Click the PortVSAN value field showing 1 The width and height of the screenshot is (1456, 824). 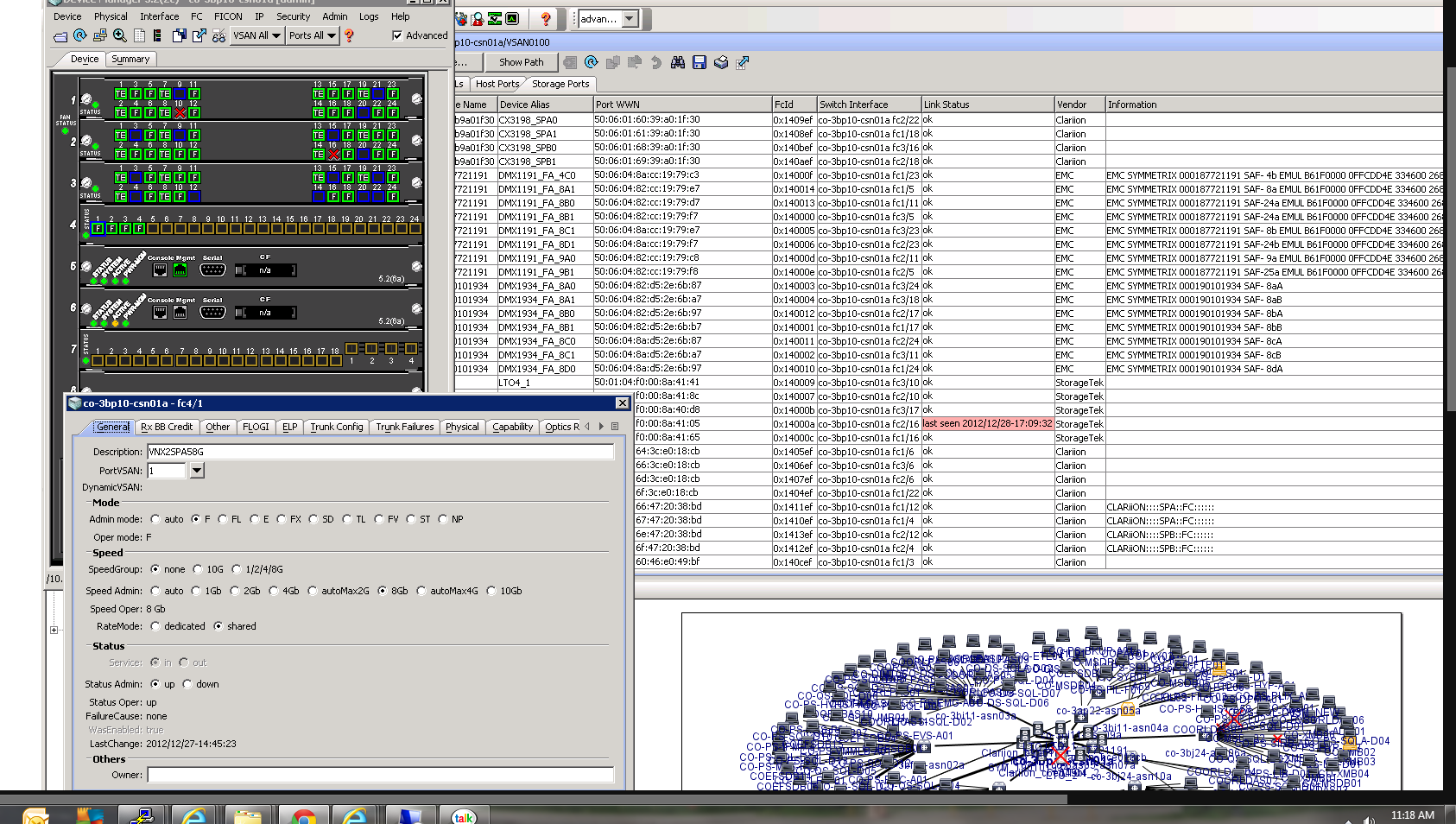click(x=167, y=471)
